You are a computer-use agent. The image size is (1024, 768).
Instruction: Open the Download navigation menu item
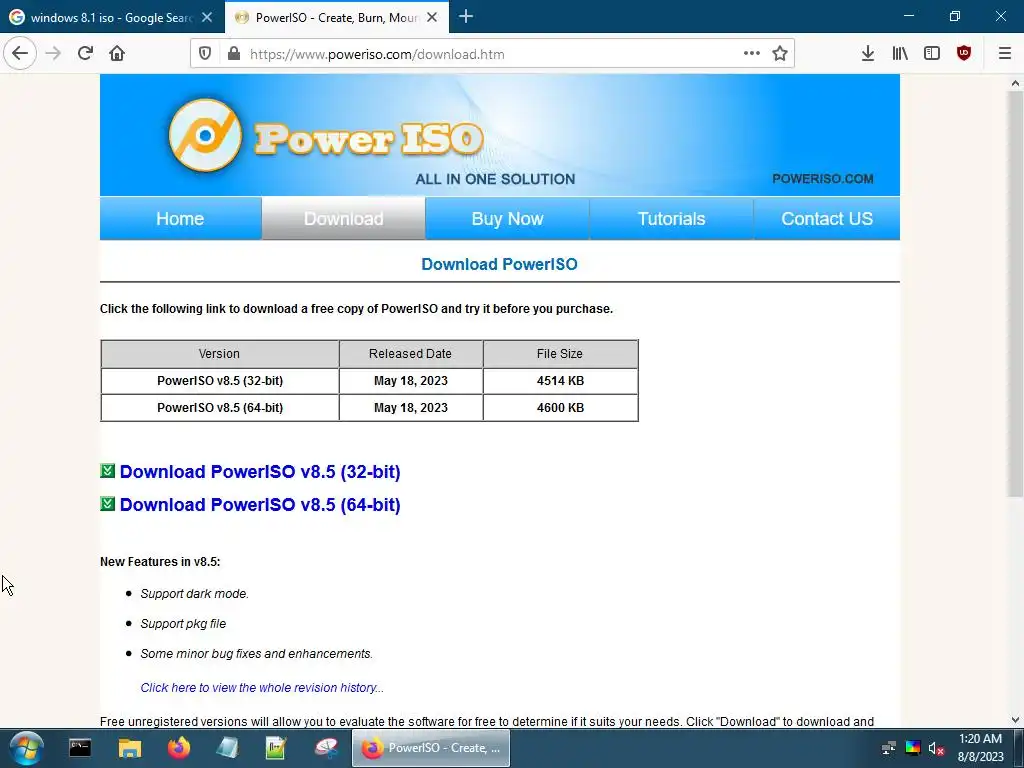344,219
